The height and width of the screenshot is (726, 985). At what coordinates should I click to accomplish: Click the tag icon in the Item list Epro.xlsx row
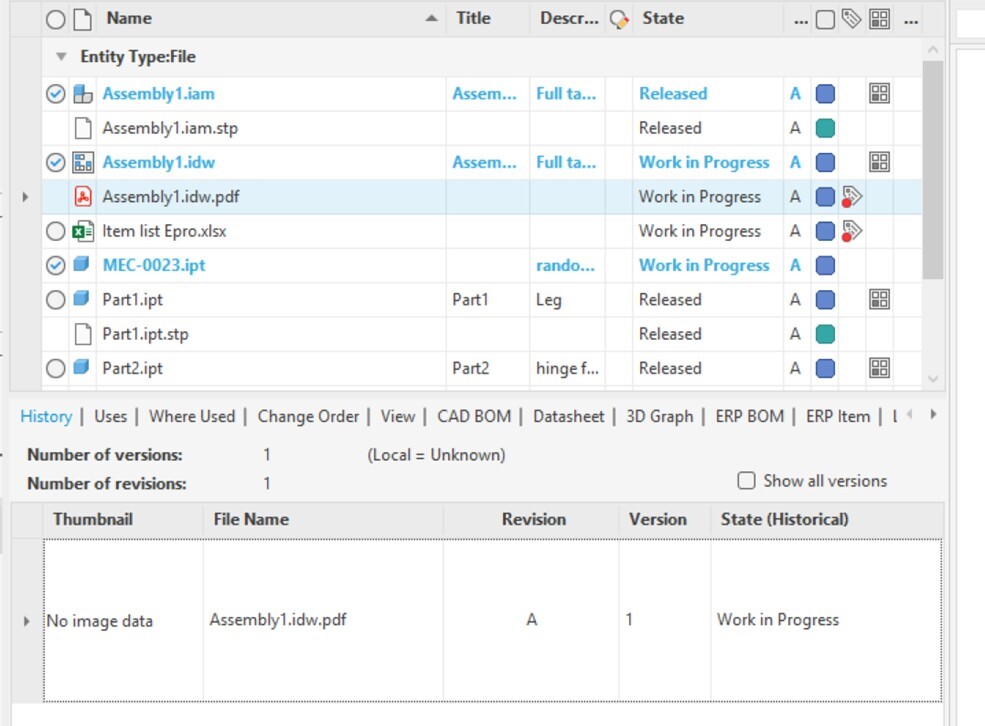point(851,231)
